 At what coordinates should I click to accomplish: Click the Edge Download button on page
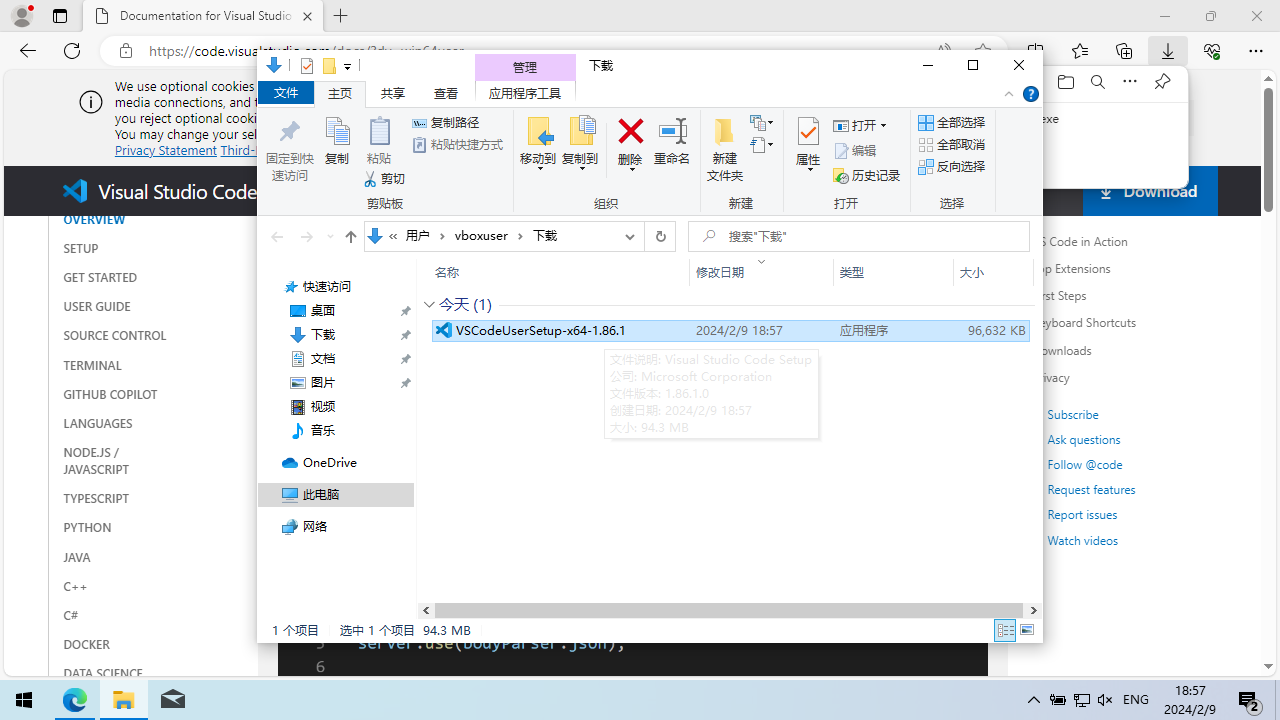1150,191
